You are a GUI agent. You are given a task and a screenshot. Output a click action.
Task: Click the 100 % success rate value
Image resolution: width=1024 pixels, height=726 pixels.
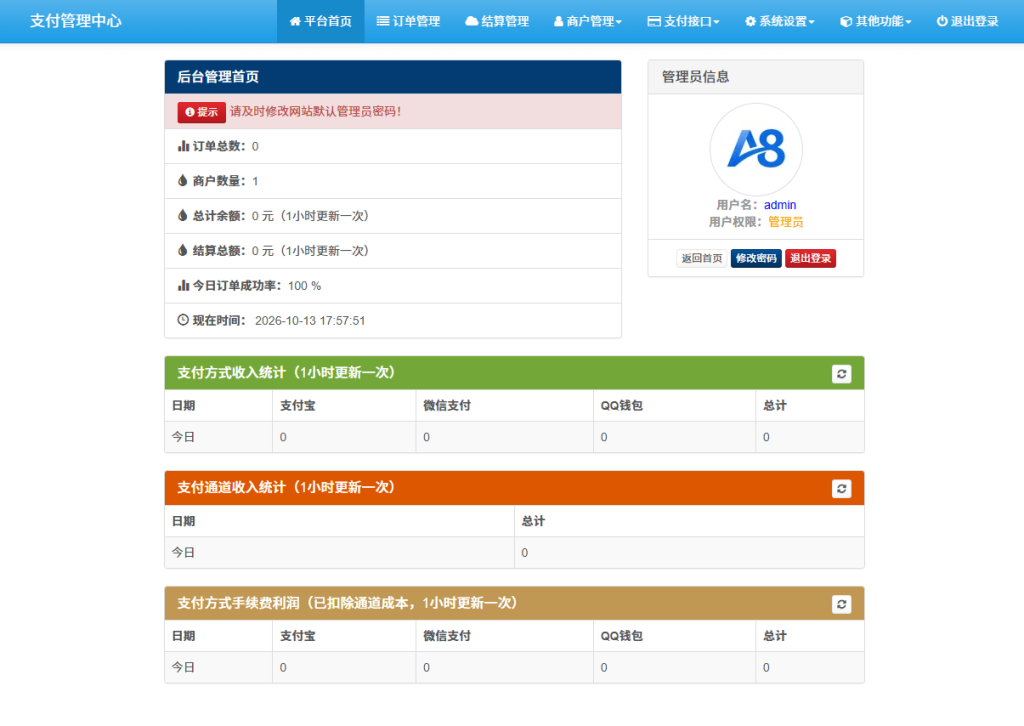coord(304,286)
